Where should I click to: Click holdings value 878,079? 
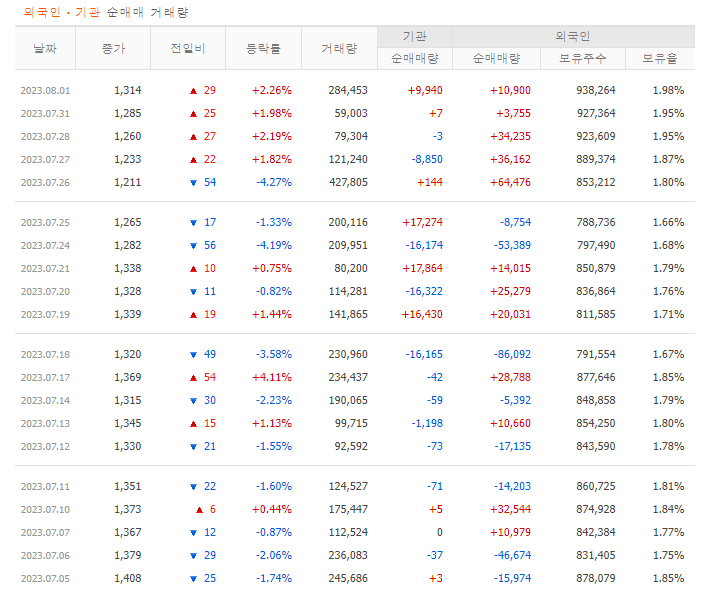tap(596, 578)
